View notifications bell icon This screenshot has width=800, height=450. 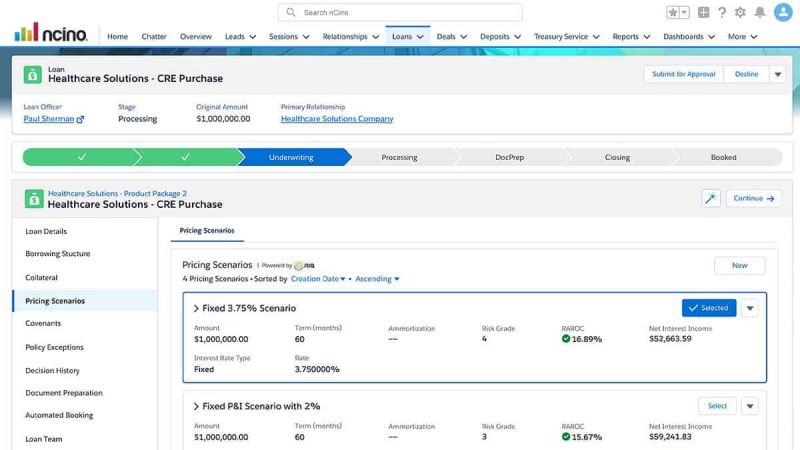[760, 13]
